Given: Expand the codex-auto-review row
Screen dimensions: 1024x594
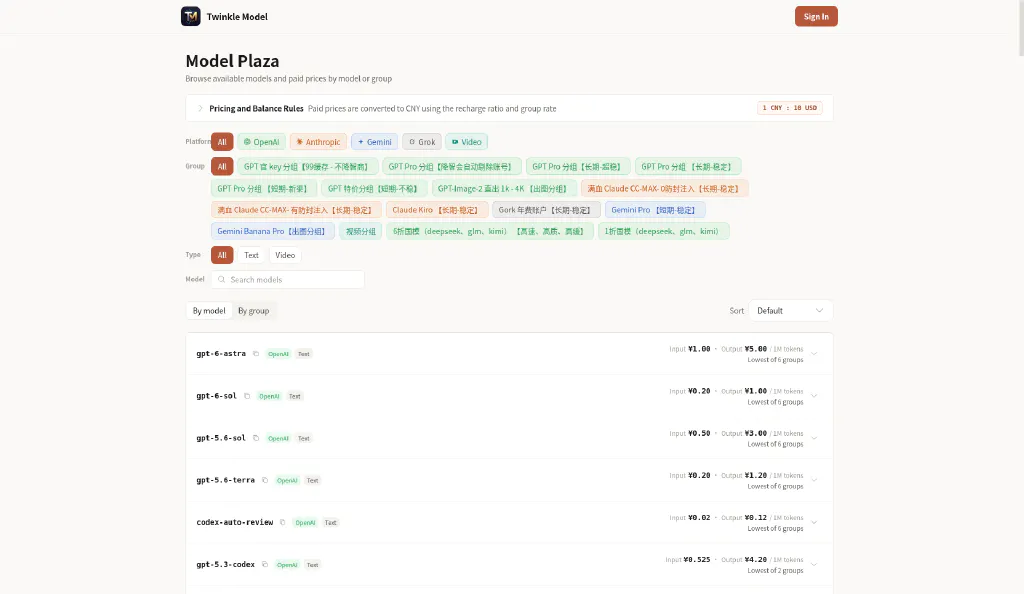Looking at the screenshot, I should (x=814, y=522).
